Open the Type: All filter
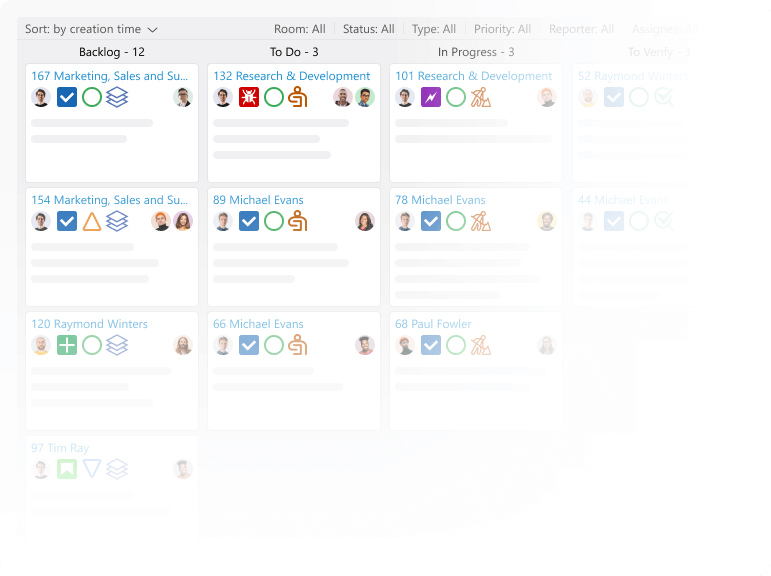Image resolution: width=771 pixels, height=576 pixels. 434,29
